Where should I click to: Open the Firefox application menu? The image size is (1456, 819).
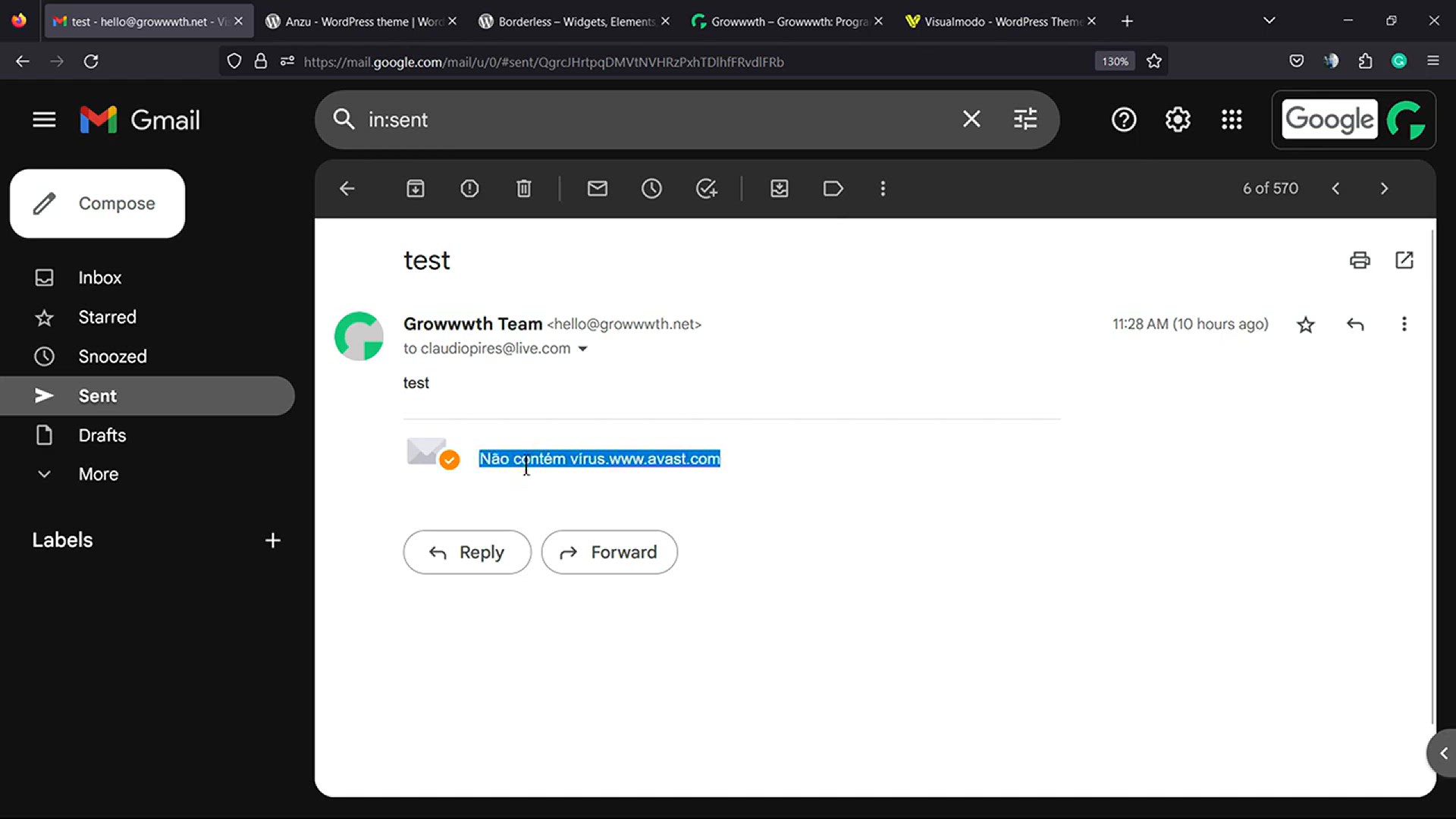point(1433,61)
